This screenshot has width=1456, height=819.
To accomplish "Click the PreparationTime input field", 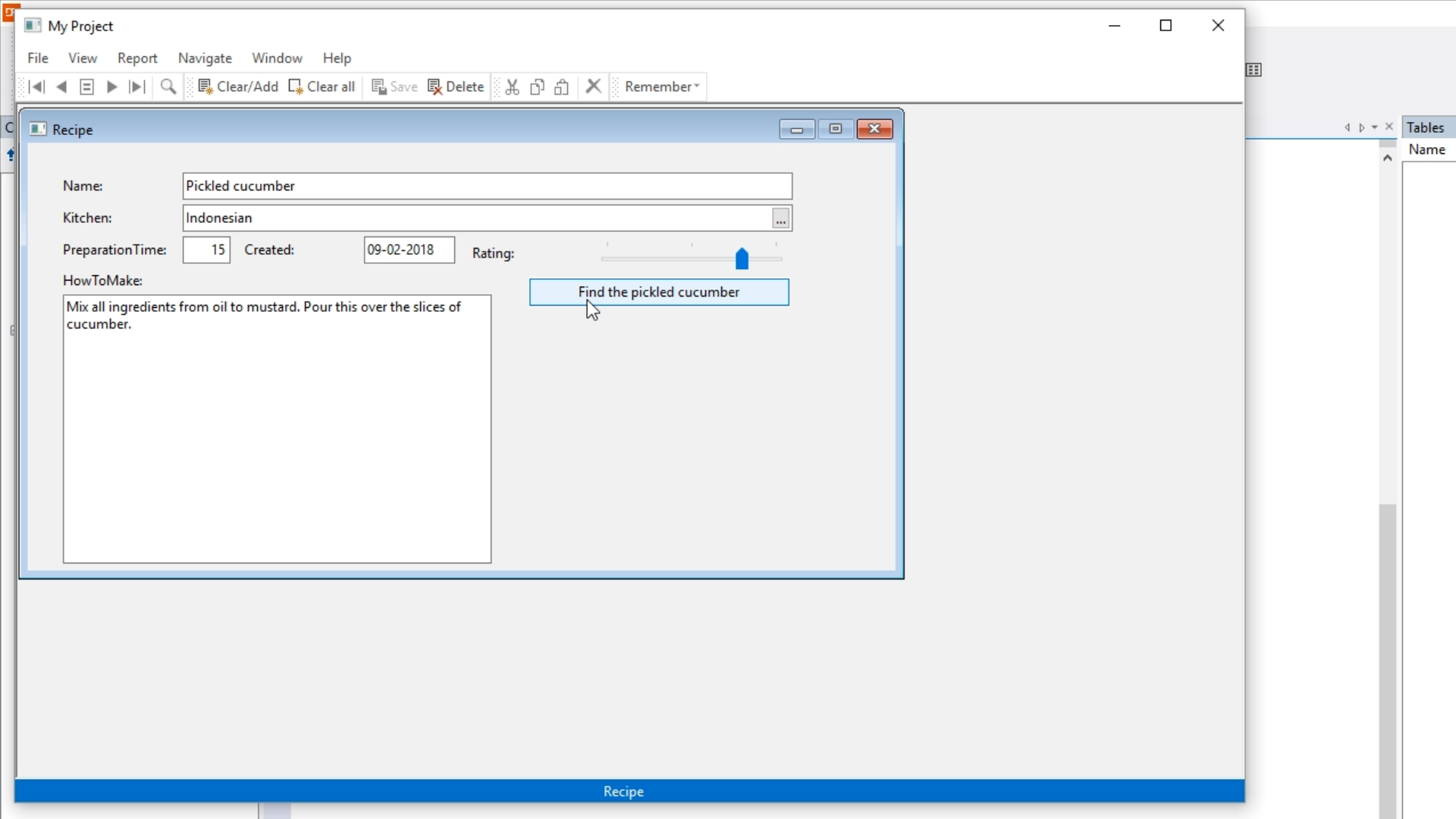I will tap(206, 250).
